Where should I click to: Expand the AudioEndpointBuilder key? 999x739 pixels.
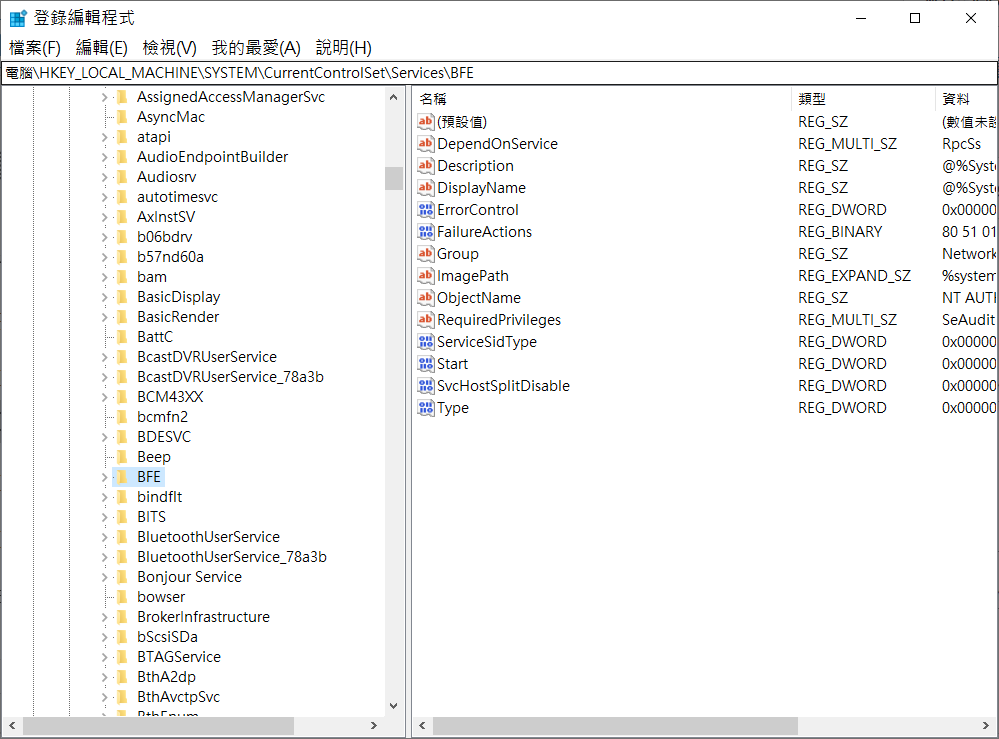[104, 157]
